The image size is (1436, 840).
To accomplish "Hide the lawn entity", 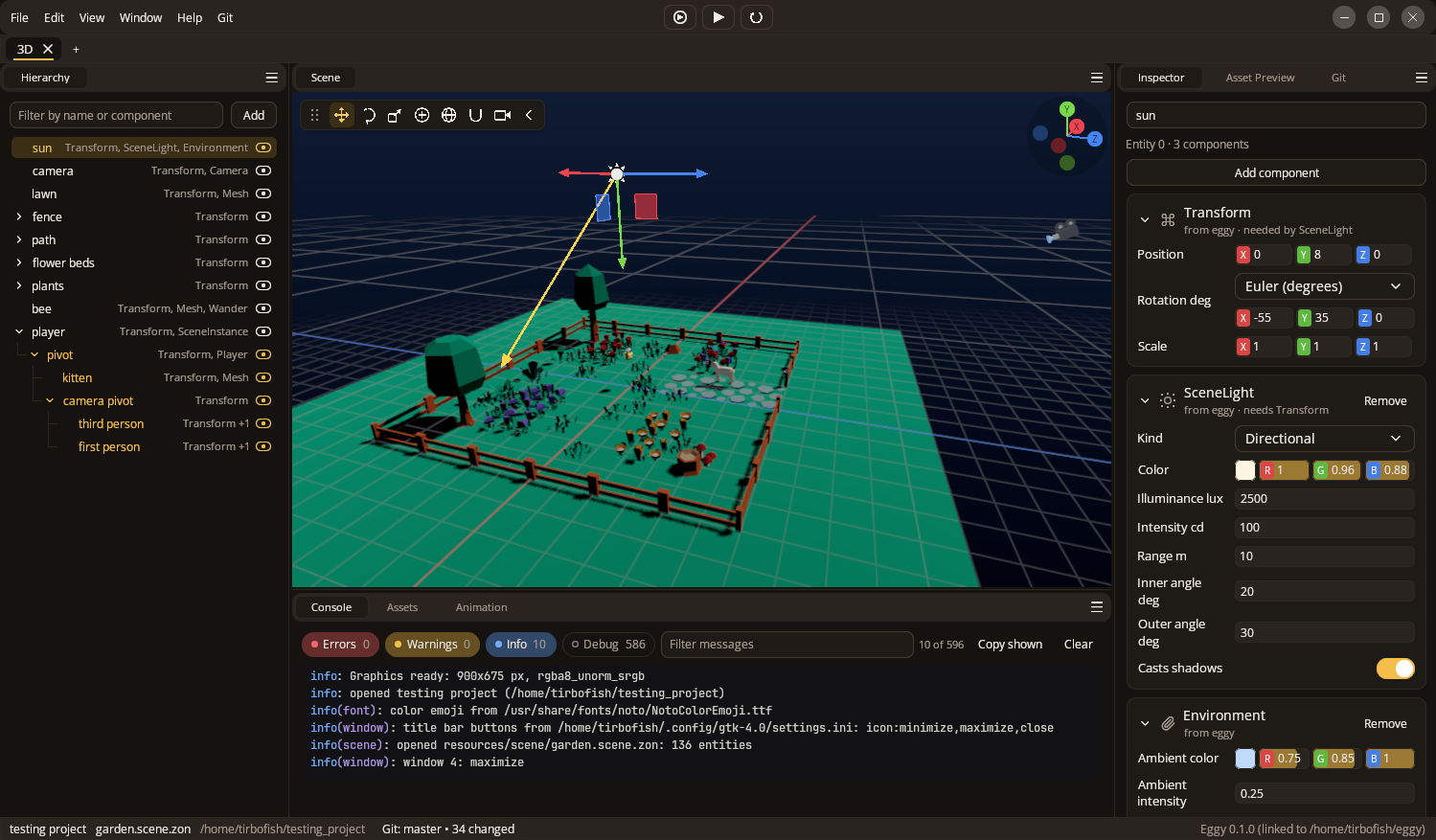I will click(x=263, y=193).
